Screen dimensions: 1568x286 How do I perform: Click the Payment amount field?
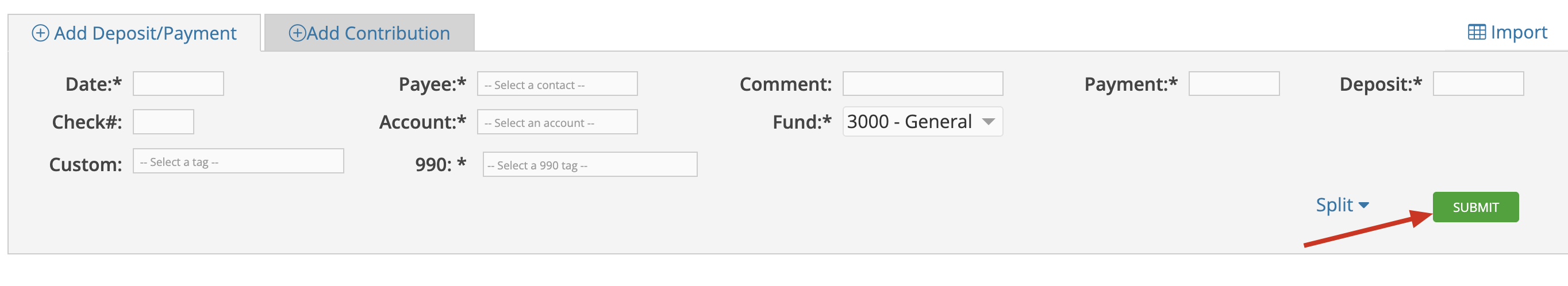pyautogui.click(x=1234, y=84)
